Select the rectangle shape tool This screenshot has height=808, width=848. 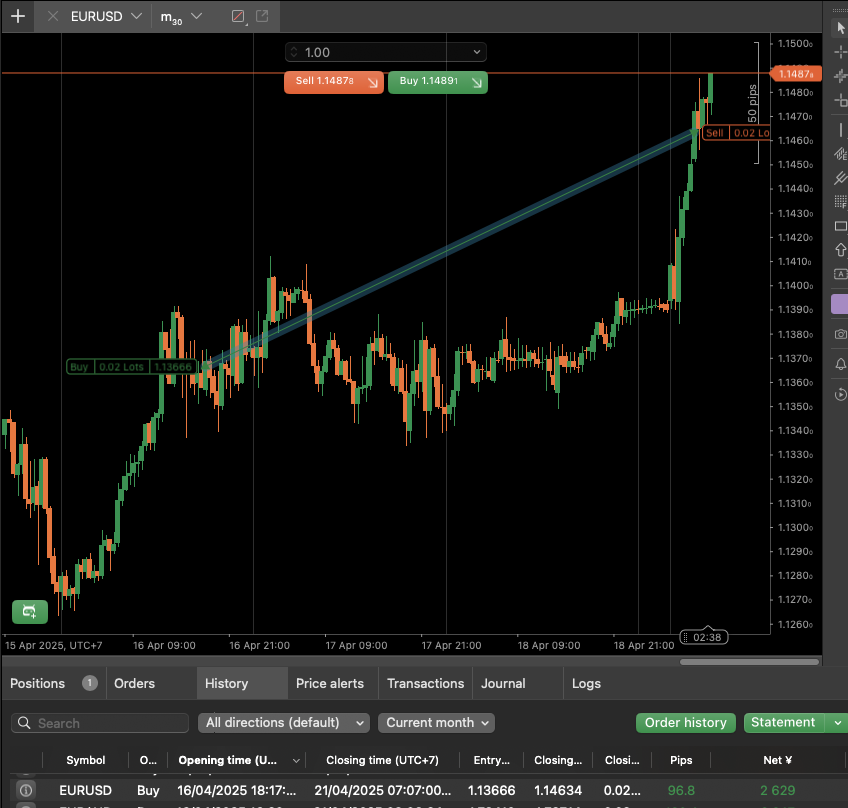pos(840,226)
